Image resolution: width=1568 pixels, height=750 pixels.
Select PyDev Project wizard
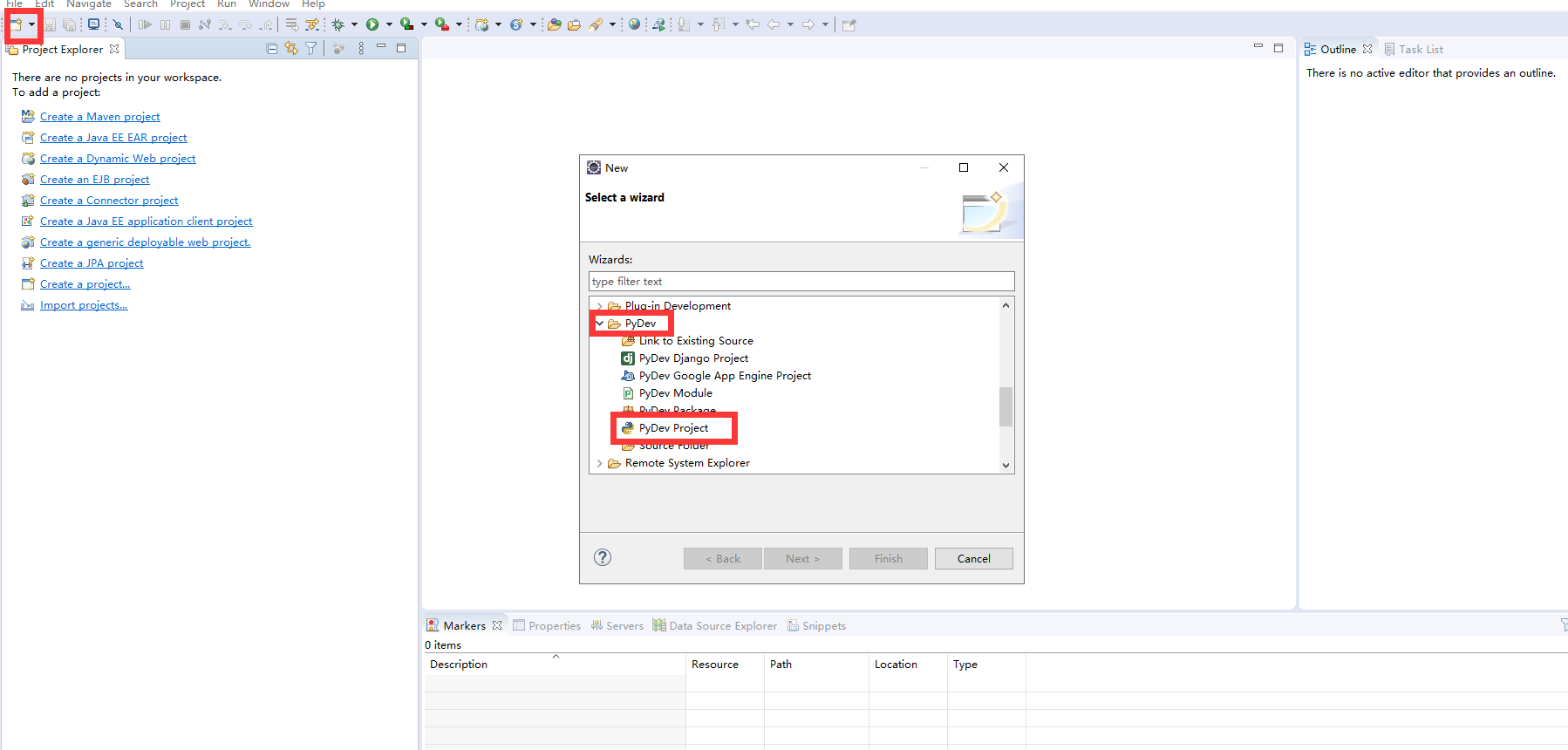673,428
